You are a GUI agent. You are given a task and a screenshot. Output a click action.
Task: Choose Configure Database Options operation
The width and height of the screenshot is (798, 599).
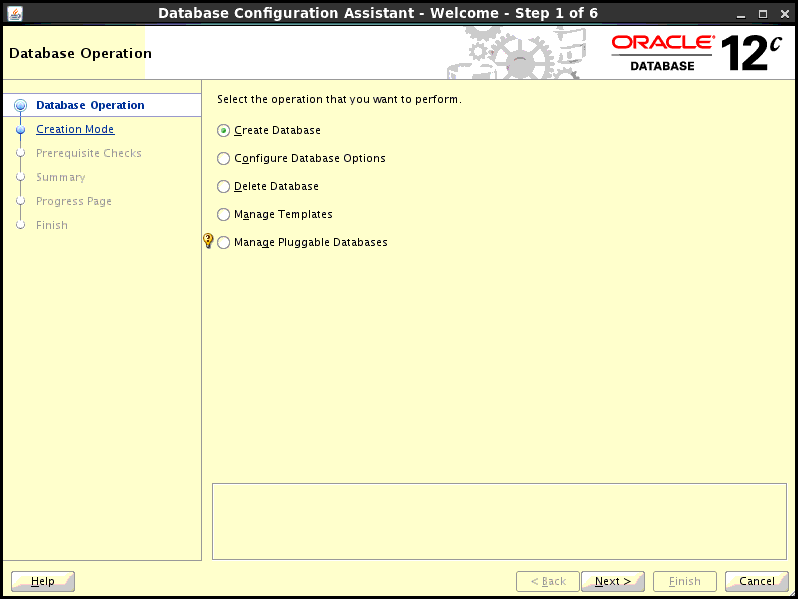pos(223,159)
